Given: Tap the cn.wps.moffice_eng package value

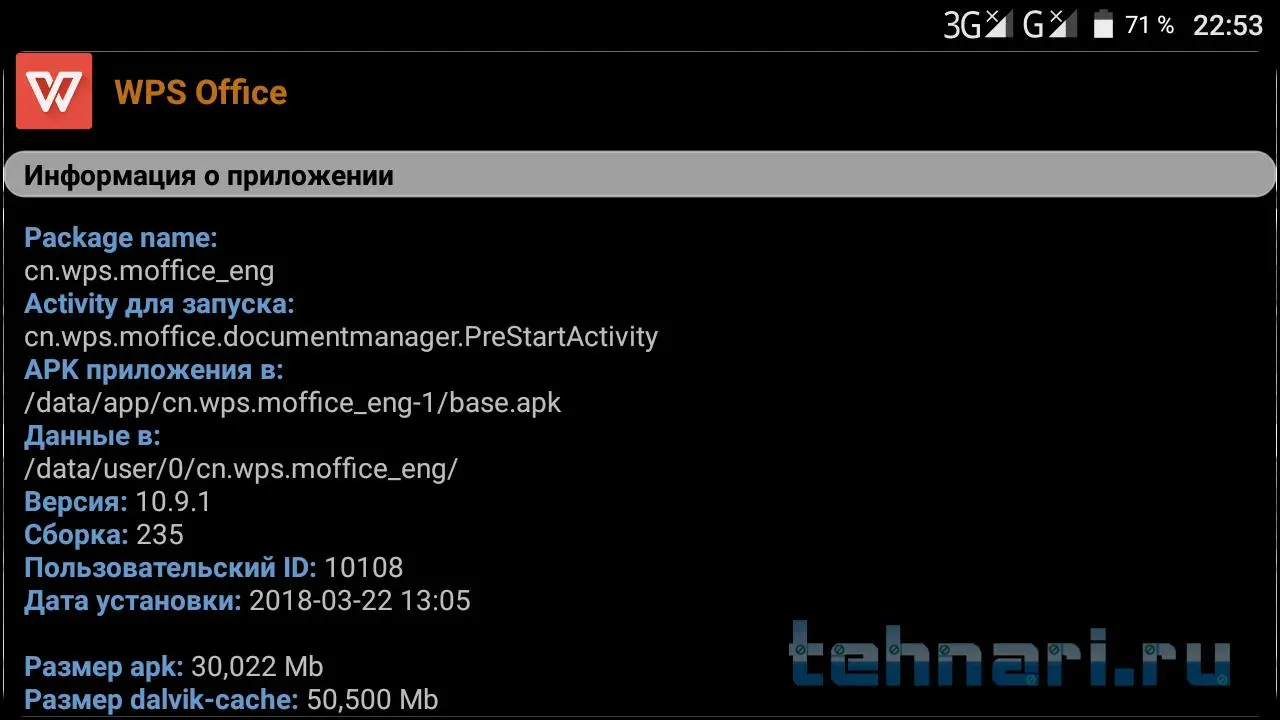Looking at the screenshot, I should click(x=149, y=271).
